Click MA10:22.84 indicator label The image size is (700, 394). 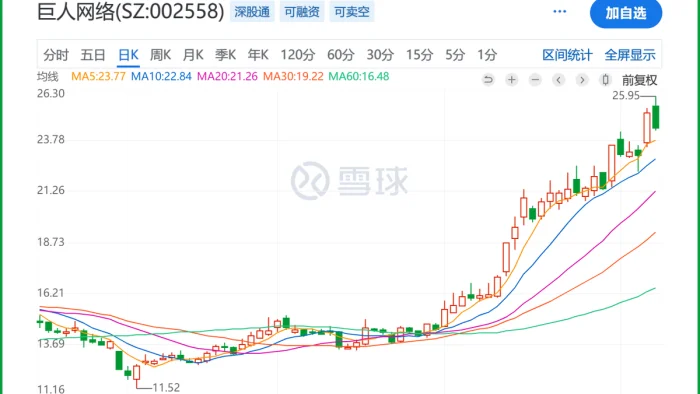[161, 77]
